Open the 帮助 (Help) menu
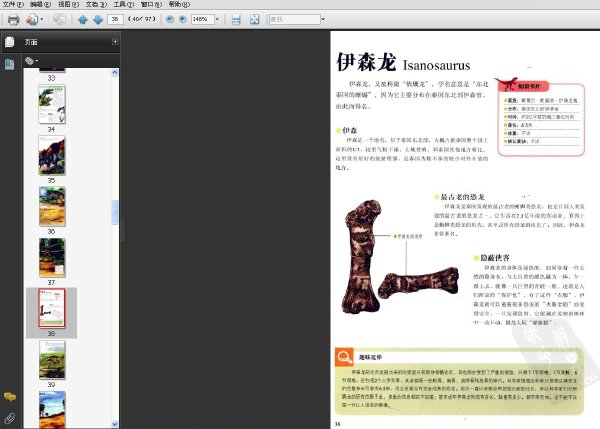The width and height of the screenshot is (600, 429). point(179,4)
